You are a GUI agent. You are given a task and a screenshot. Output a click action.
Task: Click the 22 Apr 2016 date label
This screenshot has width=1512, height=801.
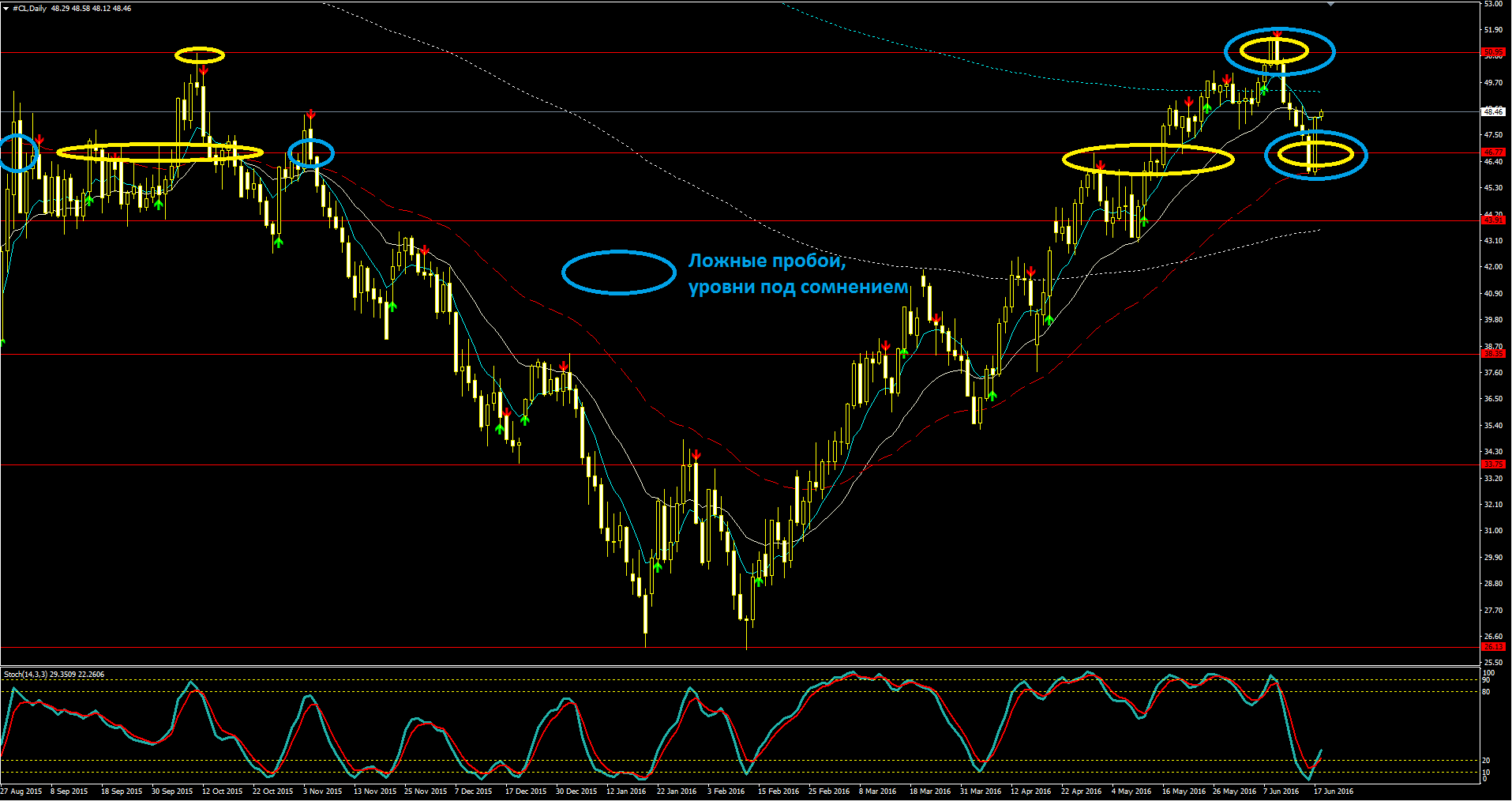coord(1081,792)
